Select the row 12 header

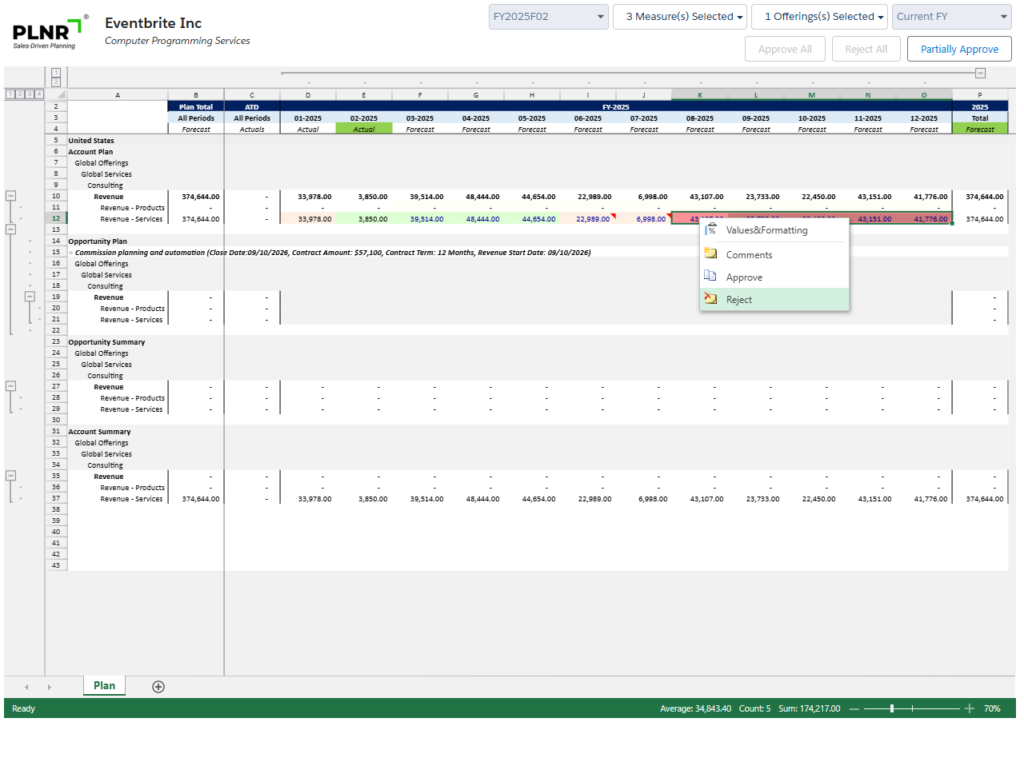(56, 219)
